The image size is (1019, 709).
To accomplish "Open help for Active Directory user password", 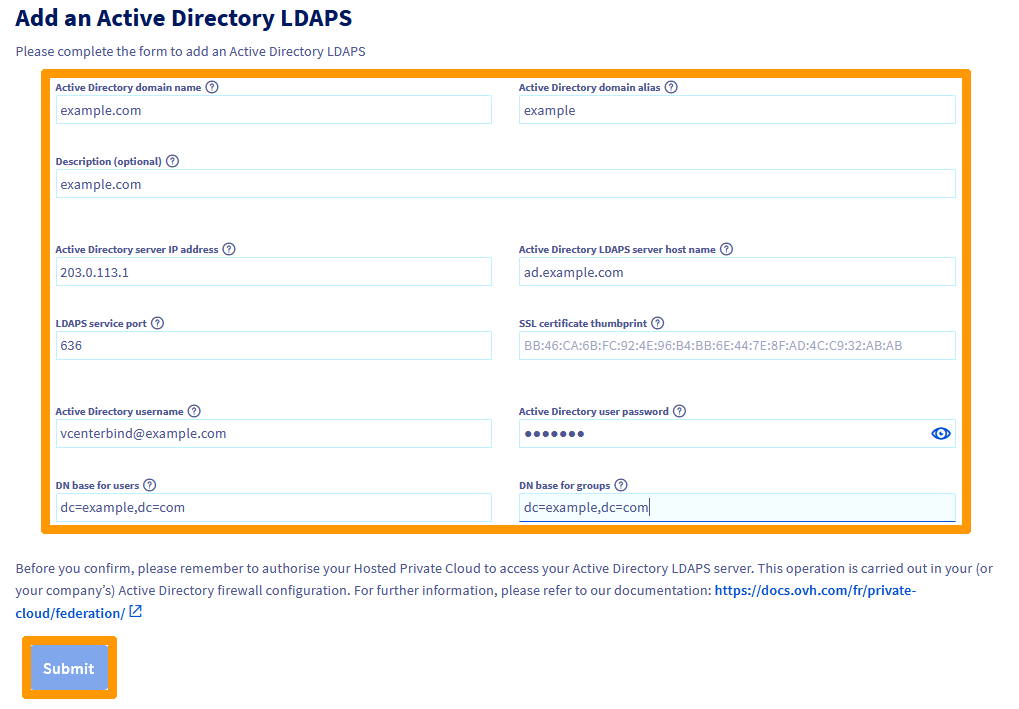I will (x=680, y=411).
